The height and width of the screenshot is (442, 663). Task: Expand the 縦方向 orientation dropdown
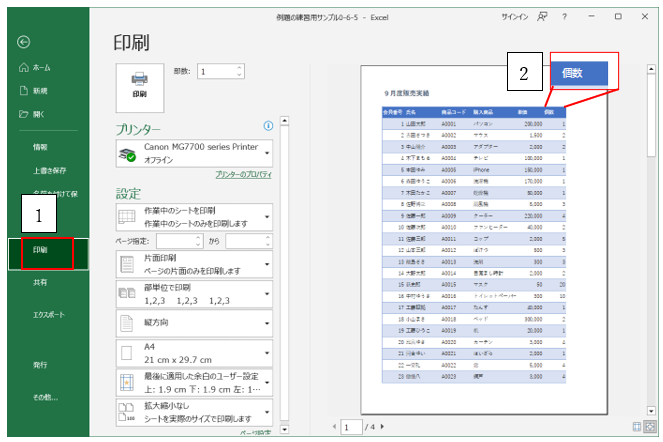[195, 324]
